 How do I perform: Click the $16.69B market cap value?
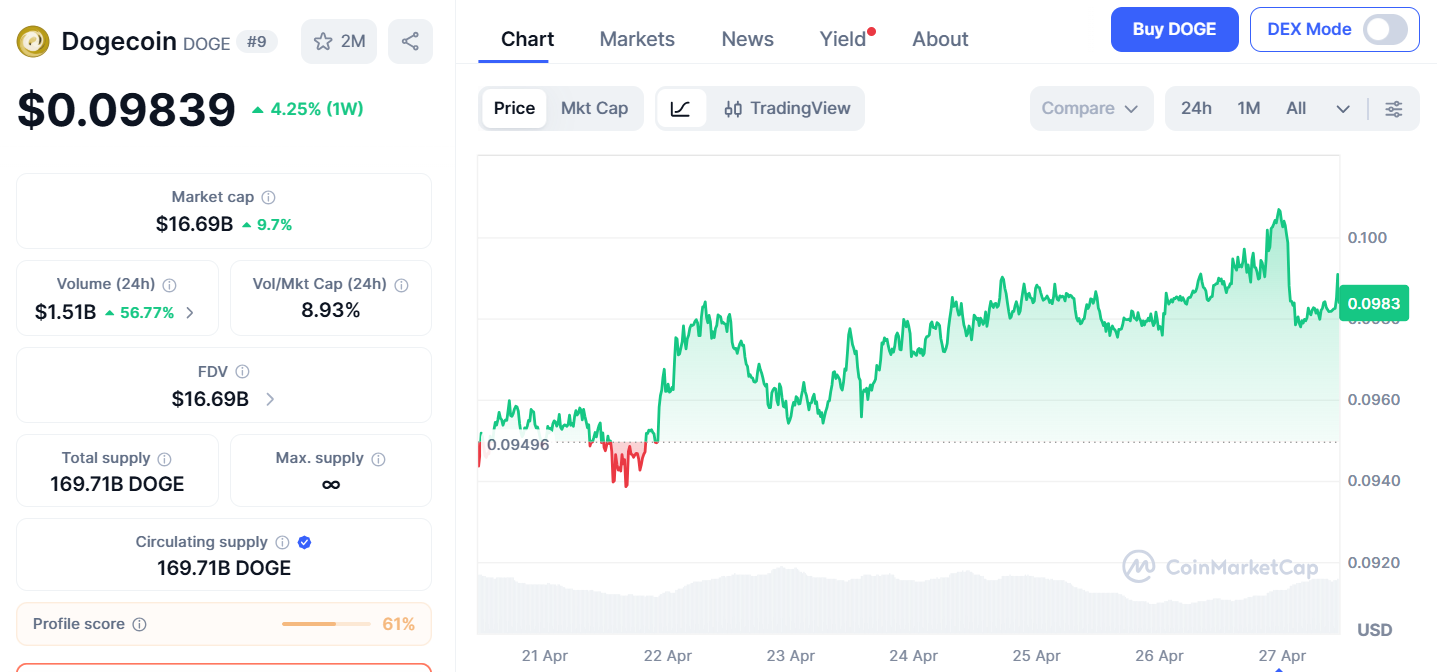(194, 224)
